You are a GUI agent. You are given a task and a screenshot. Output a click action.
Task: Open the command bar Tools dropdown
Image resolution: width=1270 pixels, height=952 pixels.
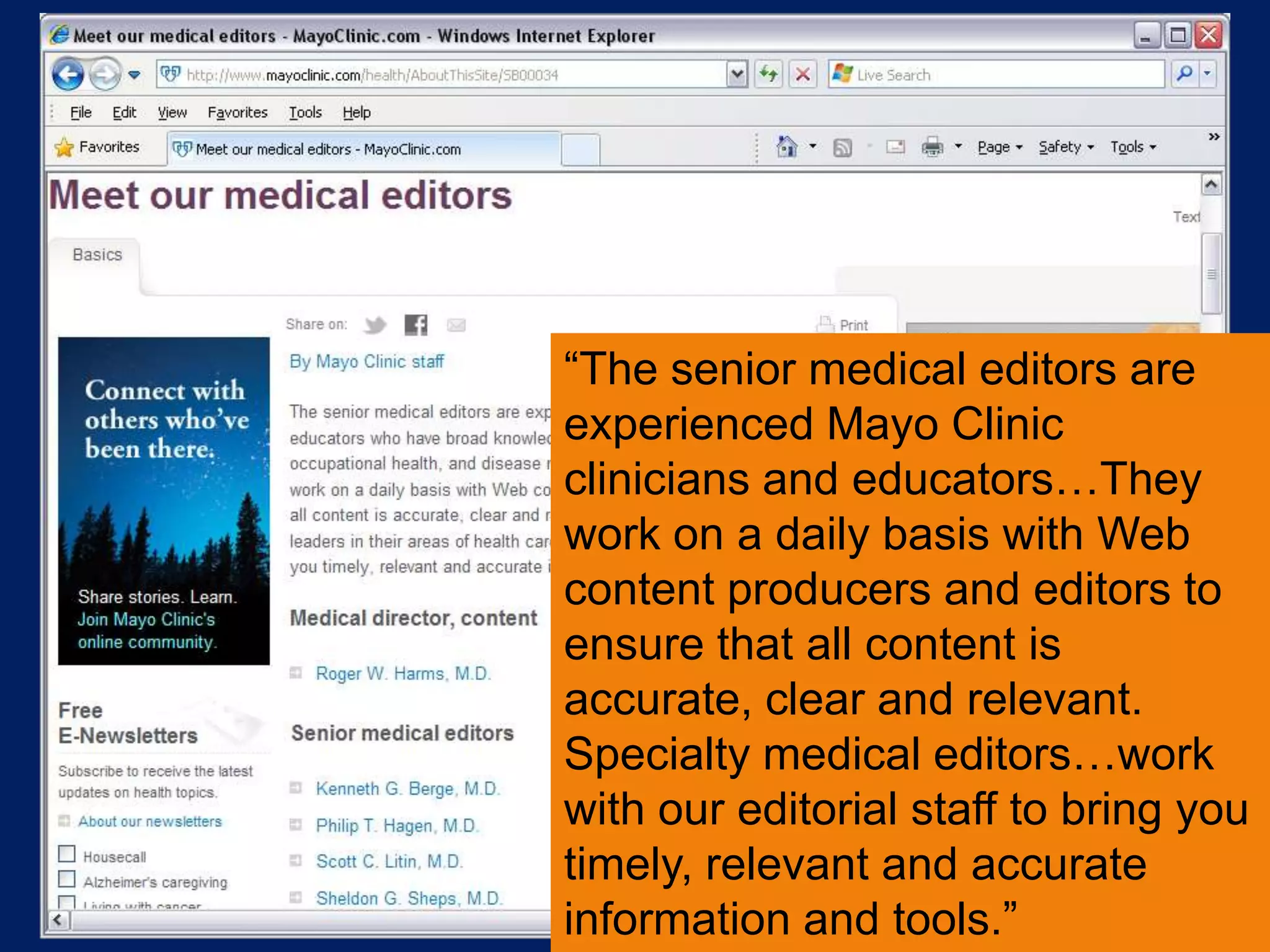pos(1133,148)
